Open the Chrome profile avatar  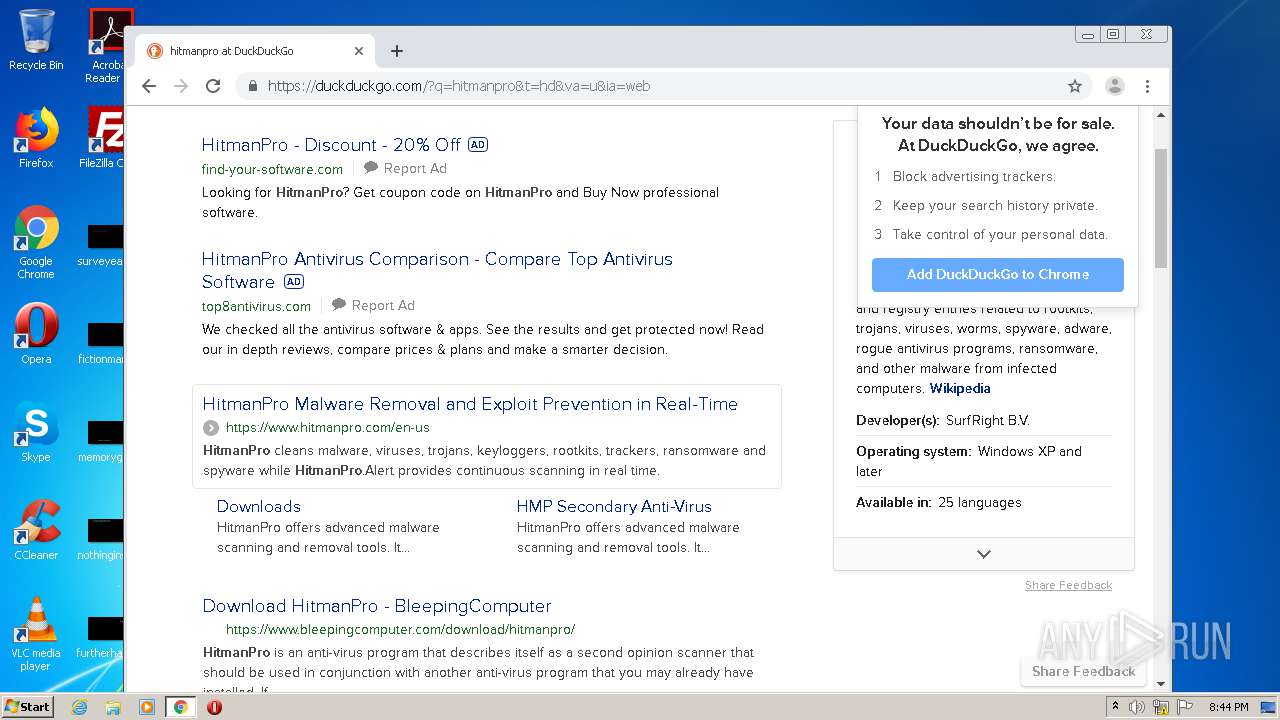1115,86
